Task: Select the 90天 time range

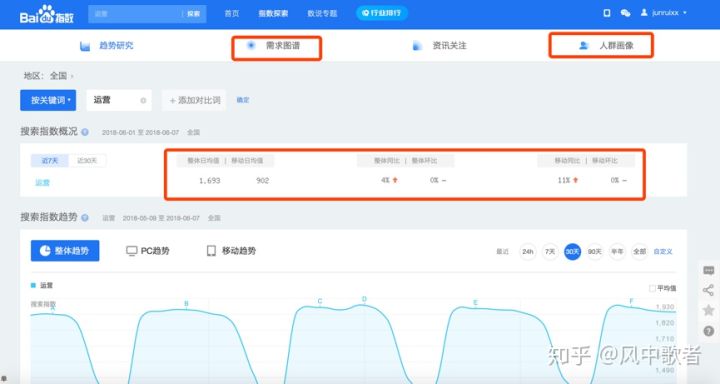Action: pyautogui.click(x=595, y=252)
